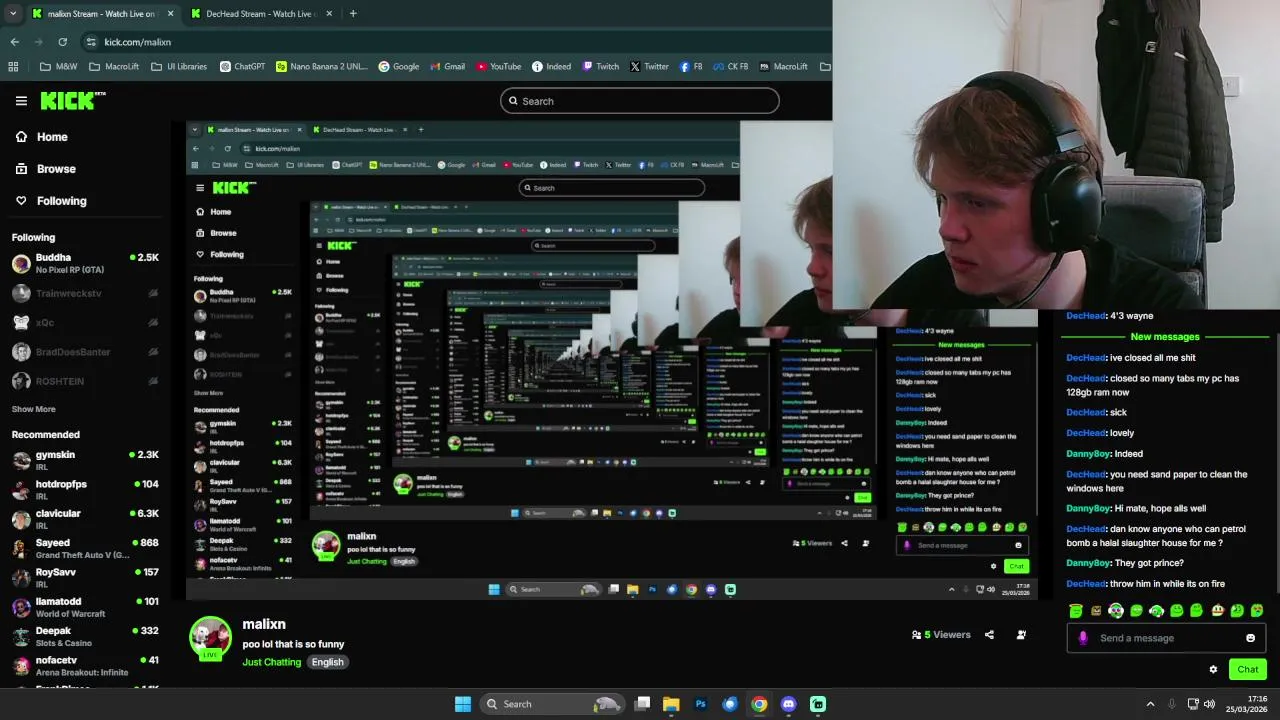Click the Kick logo
Image resolution: width=1280 pixels, height=720 pixels.
pos(73,100)
